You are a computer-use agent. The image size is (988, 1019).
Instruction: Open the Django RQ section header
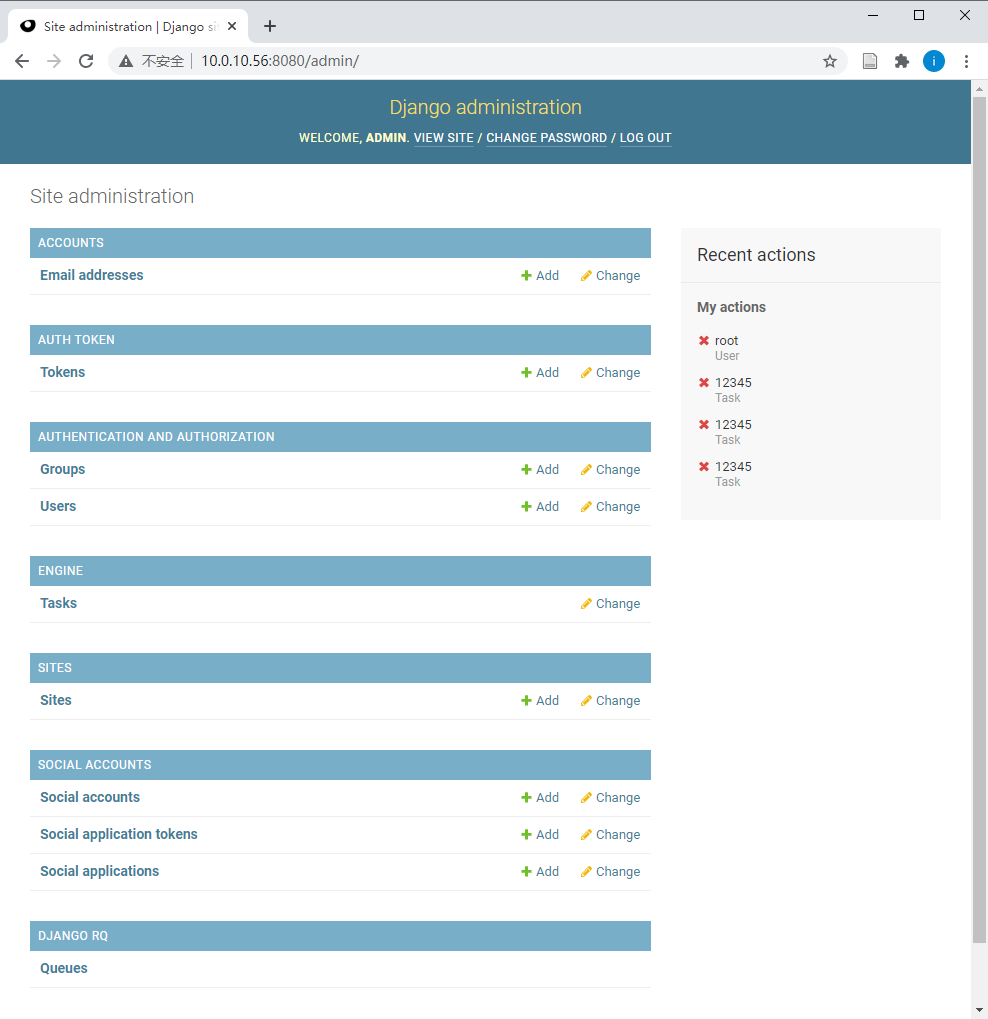73,936
